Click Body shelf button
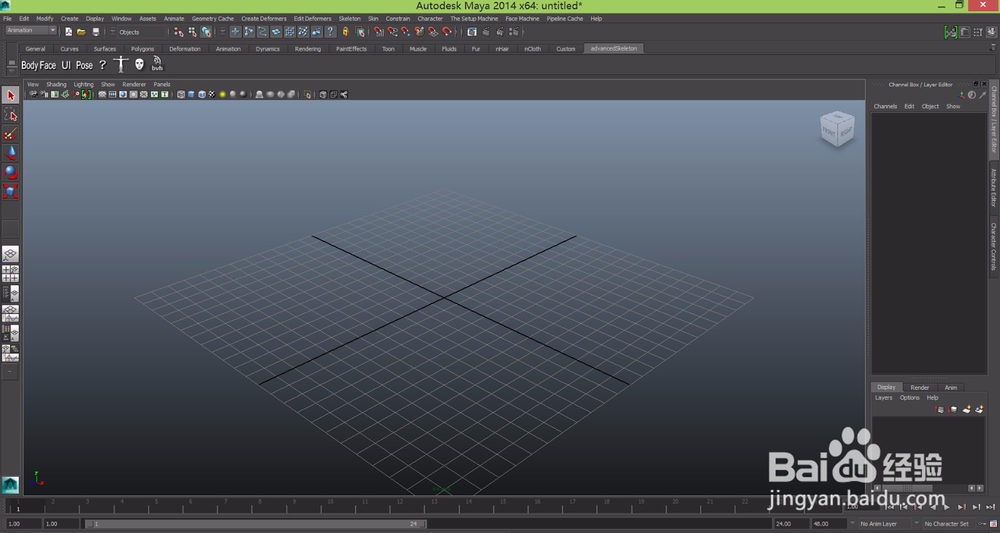 pyautogui.click(x=29, y=65)
